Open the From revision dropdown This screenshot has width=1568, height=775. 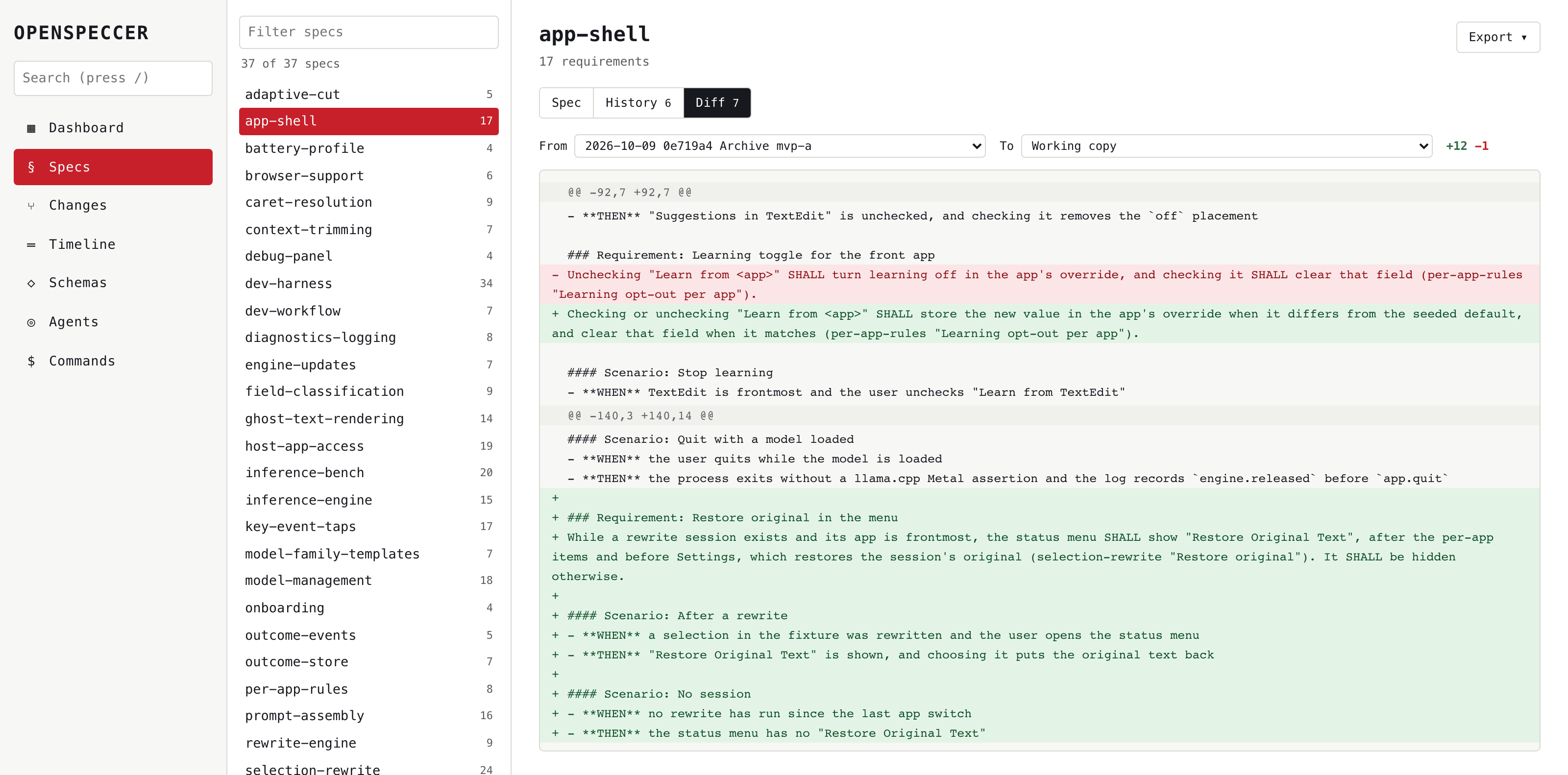(780, 146)
